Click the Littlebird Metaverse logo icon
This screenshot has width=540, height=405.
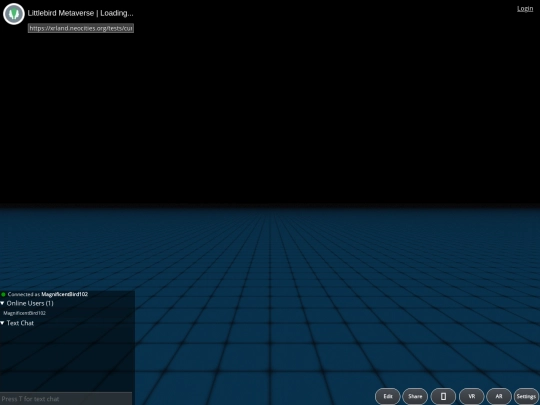(x=14, y=14)
